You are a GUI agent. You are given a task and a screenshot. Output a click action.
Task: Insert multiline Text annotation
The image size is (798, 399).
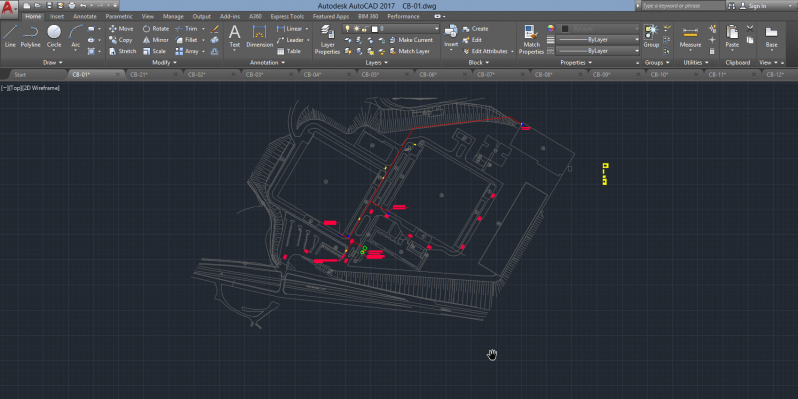coord(234,37)
